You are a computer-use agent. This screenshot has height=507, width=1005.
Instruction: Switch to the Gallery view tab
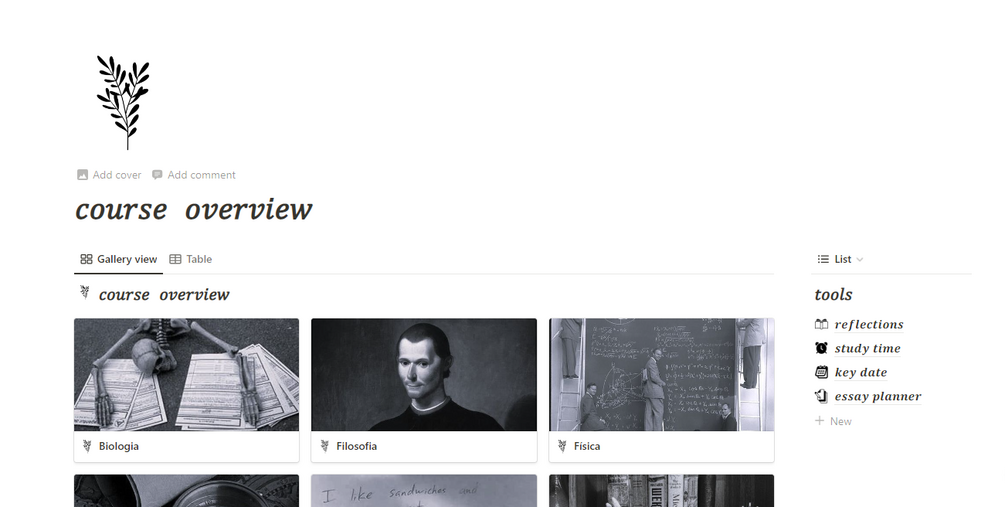(119, 259)
